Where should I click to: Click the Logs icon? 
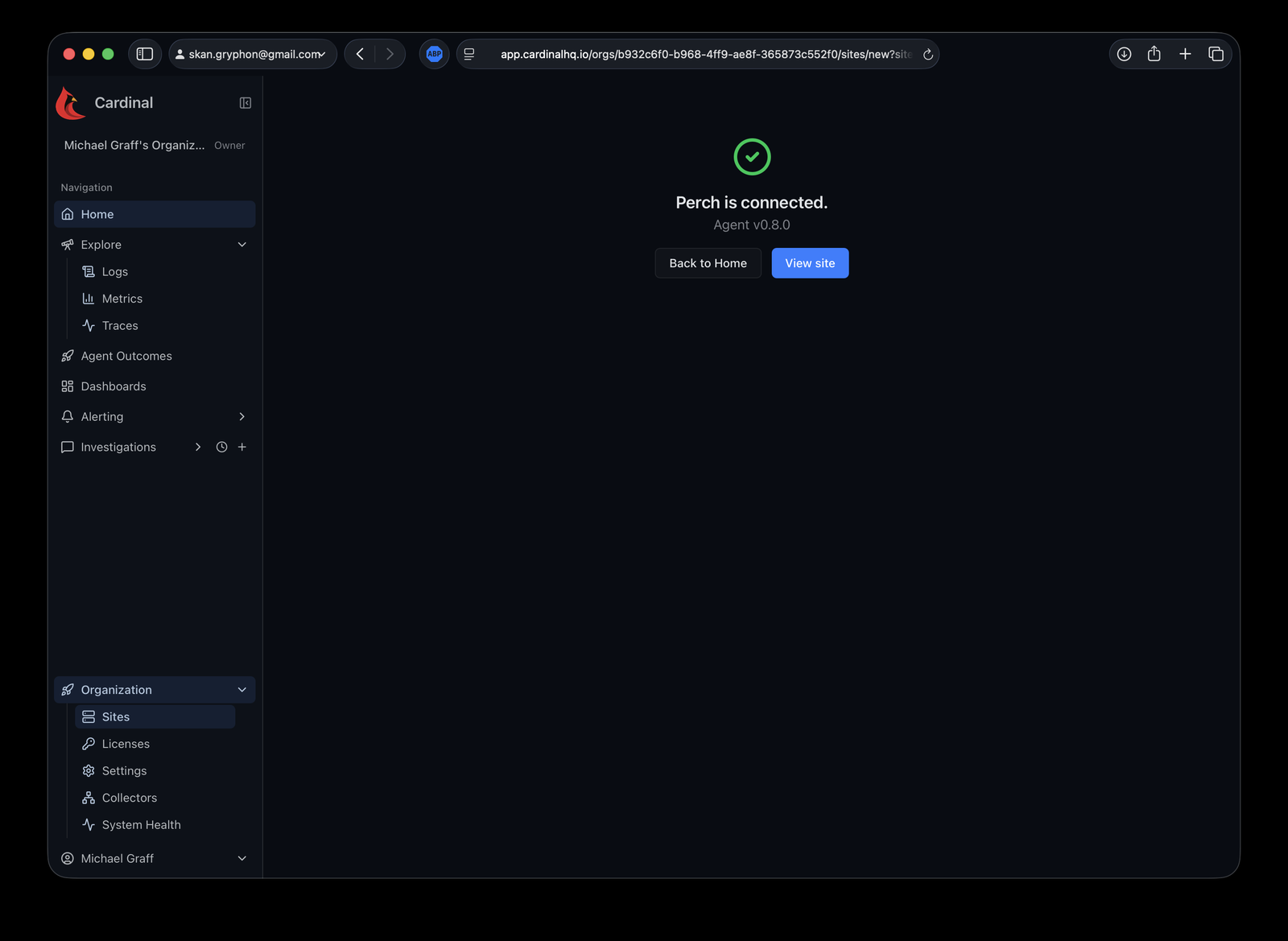(x=89, y=271)
